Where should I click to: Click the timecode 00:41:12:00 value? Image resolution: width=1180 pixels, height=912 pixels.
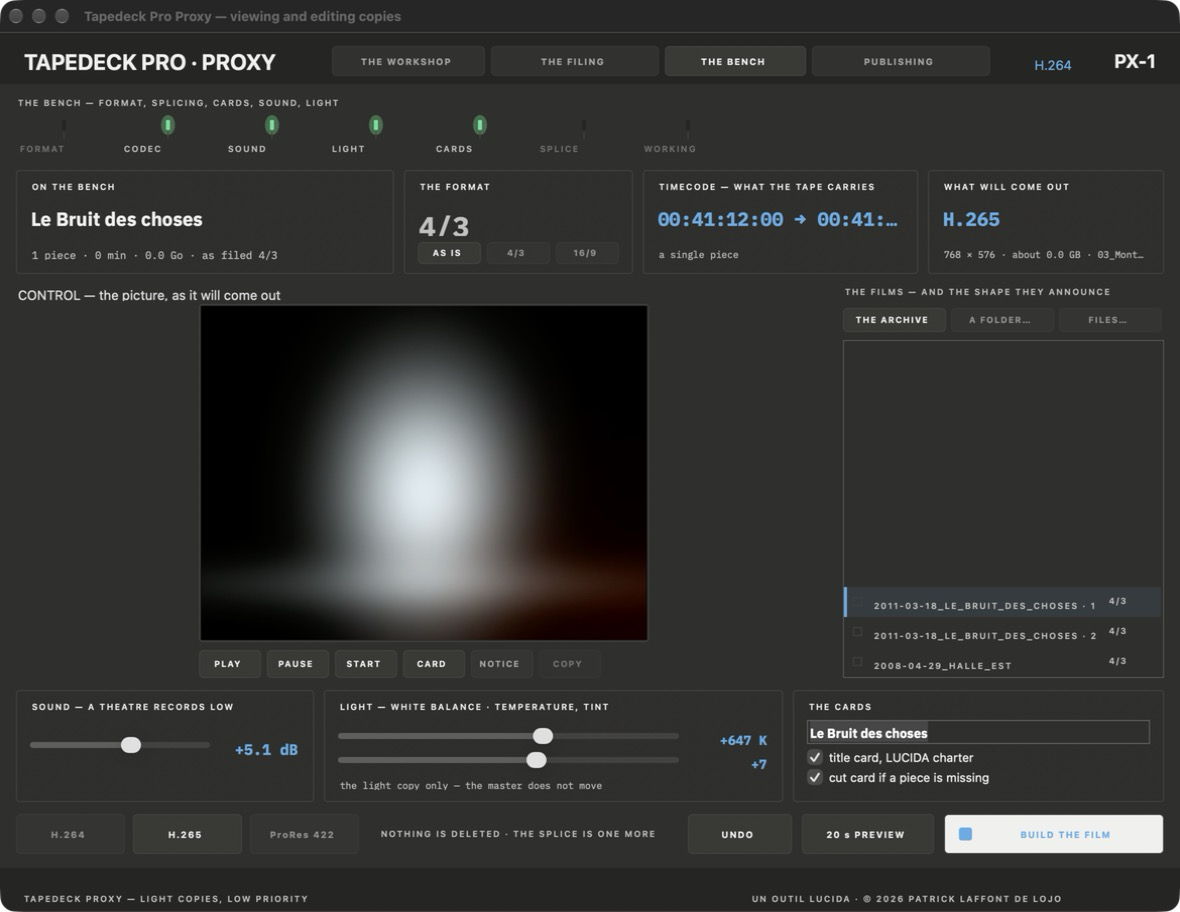pyautogui.click(x=720, y=220)
